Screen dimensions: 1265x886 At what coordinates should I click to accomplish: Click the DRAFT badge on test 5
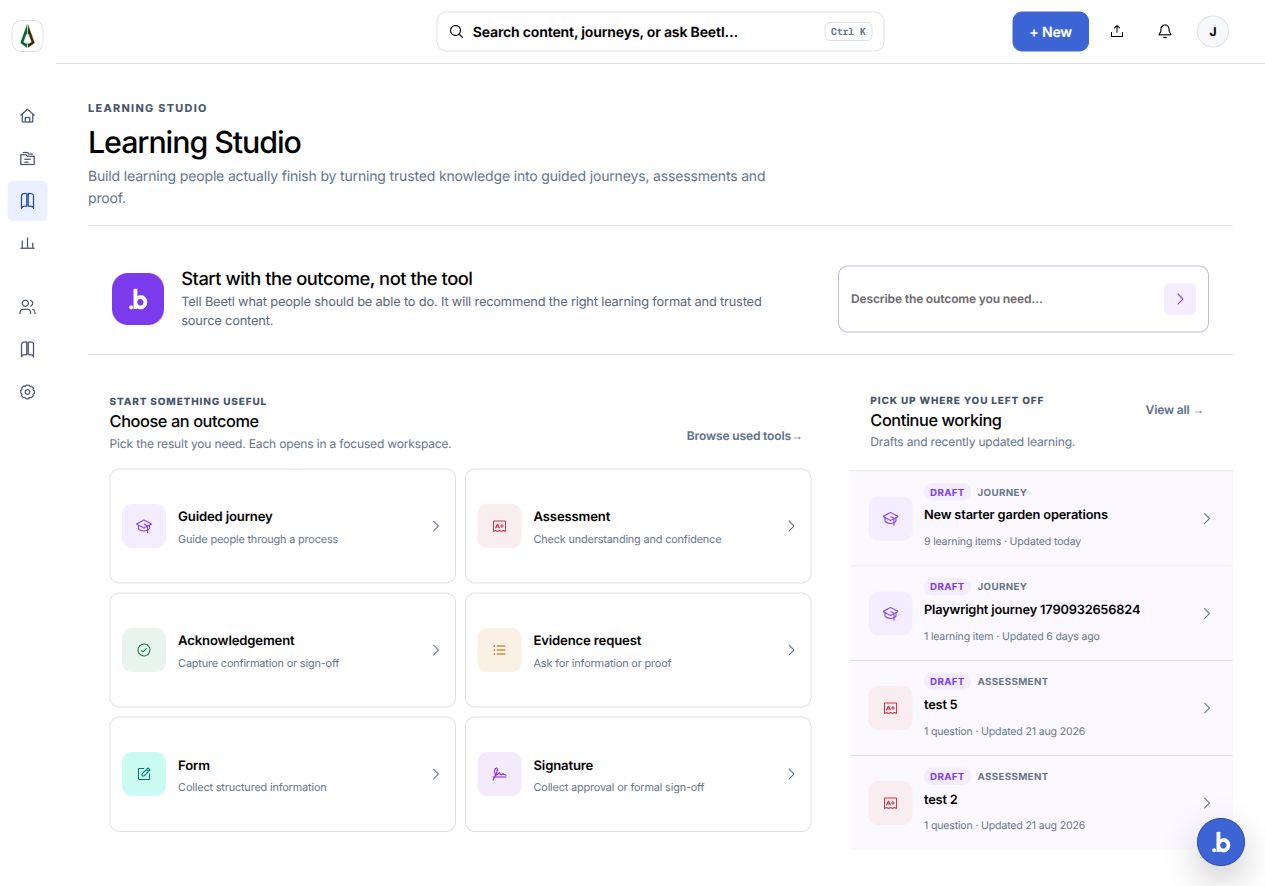pos(947,682)
